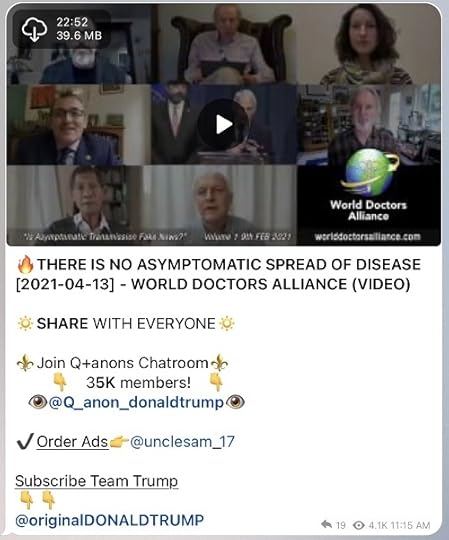Screen dimensions: 449x540
Task: Click the fire emoji before the headline
Action: click(25, 265)
